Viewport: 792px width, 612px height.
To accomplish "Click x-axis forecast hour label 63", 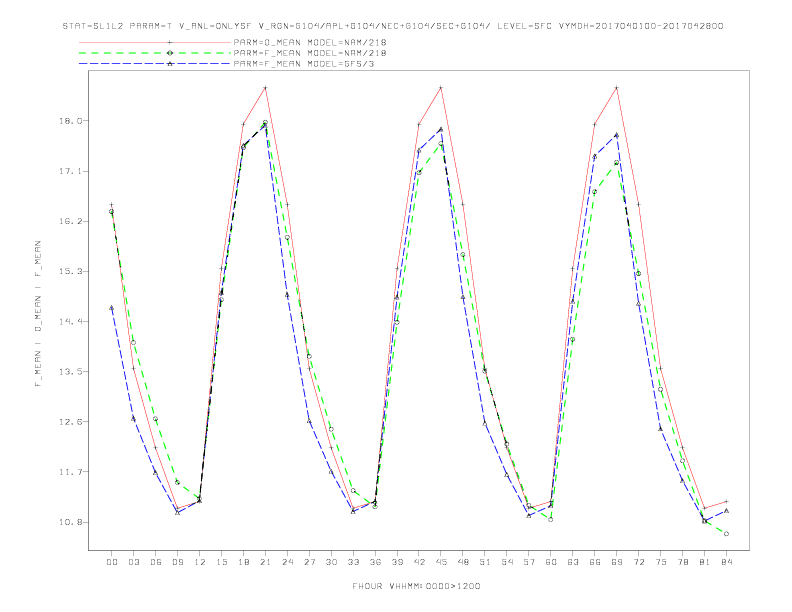I will 573,562.
